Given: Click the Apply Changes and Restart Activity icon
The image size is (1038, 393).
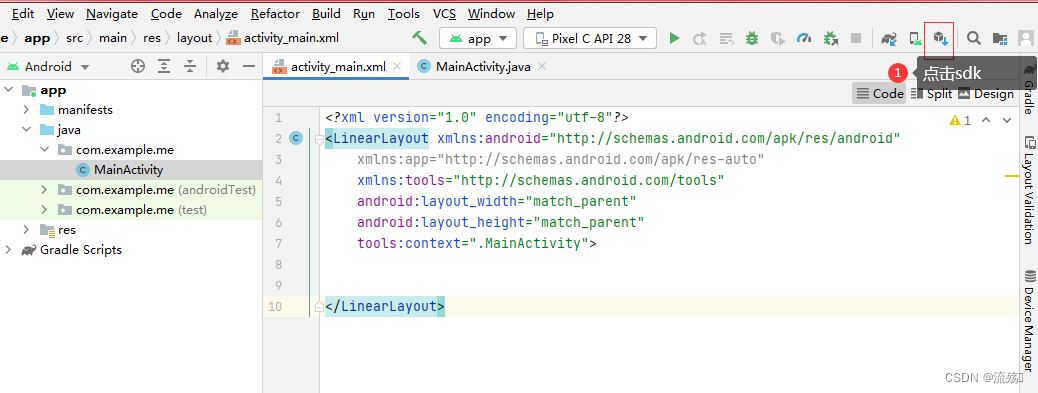Looking at the screenshot, I should click(x=700, y=38).
